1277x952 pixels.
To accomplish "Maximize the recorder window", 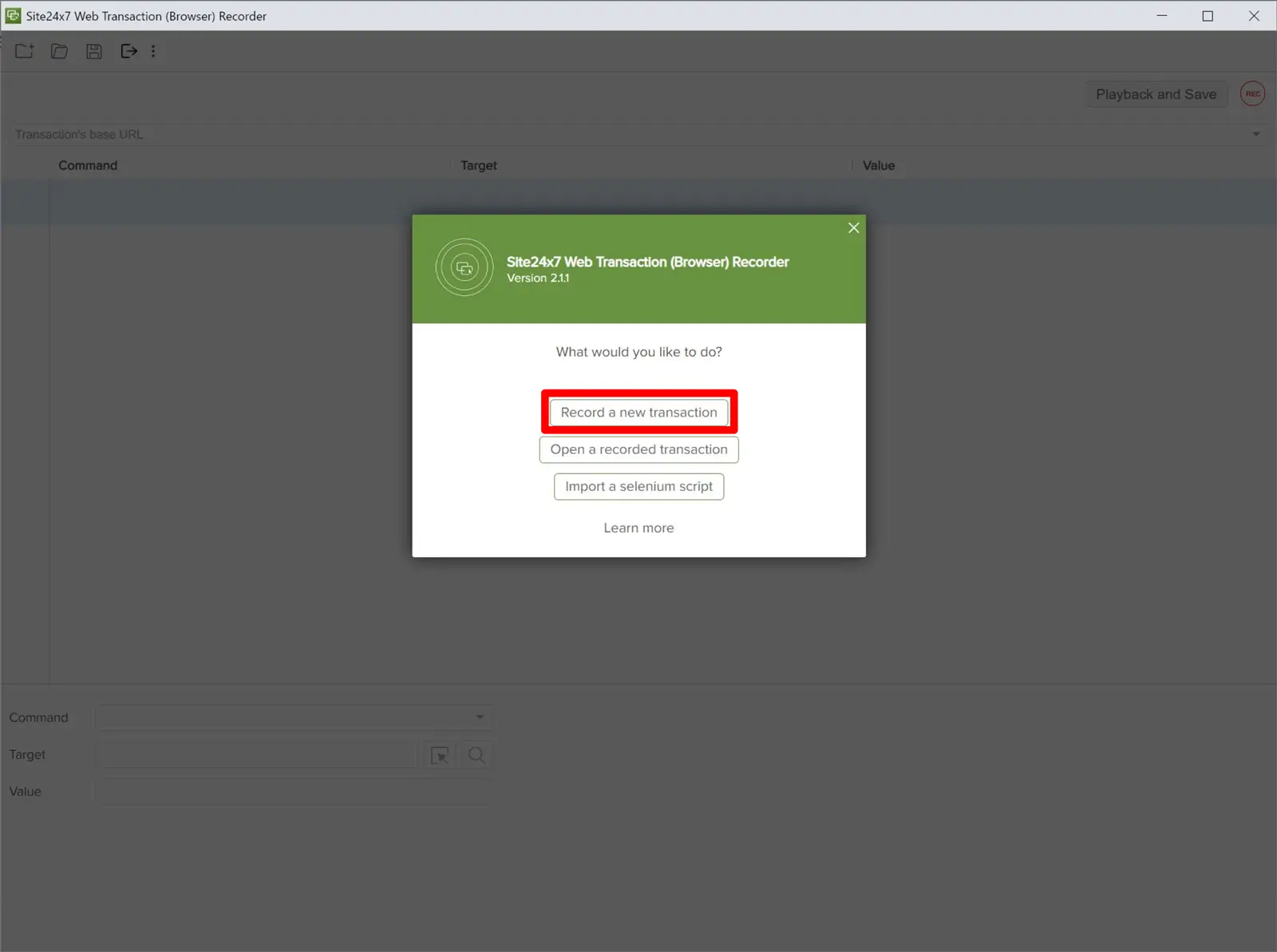I will pos(1208,15).
